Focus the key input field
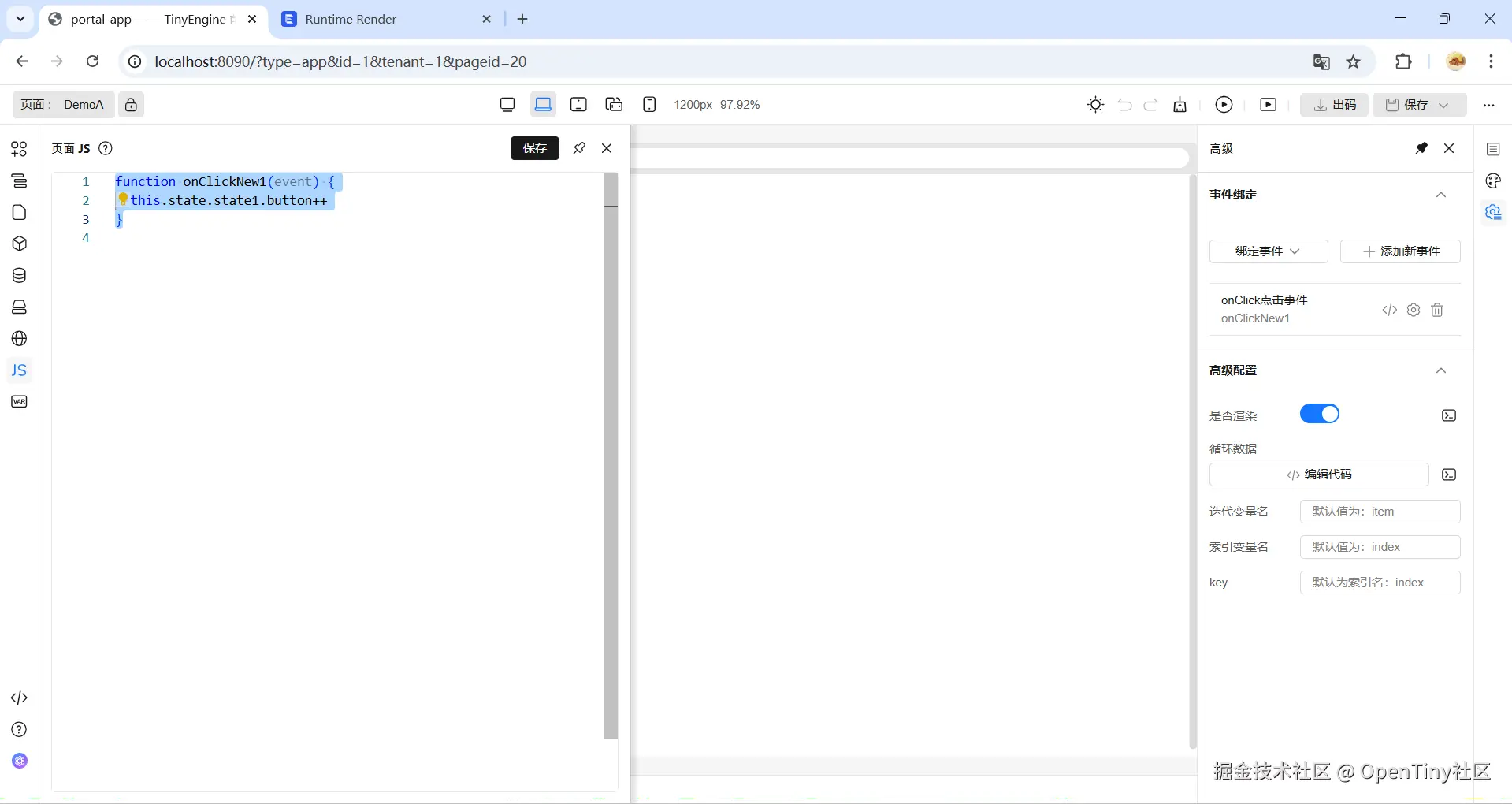The width and height of the screenshot is (1512, 804). click(1380, 583)
